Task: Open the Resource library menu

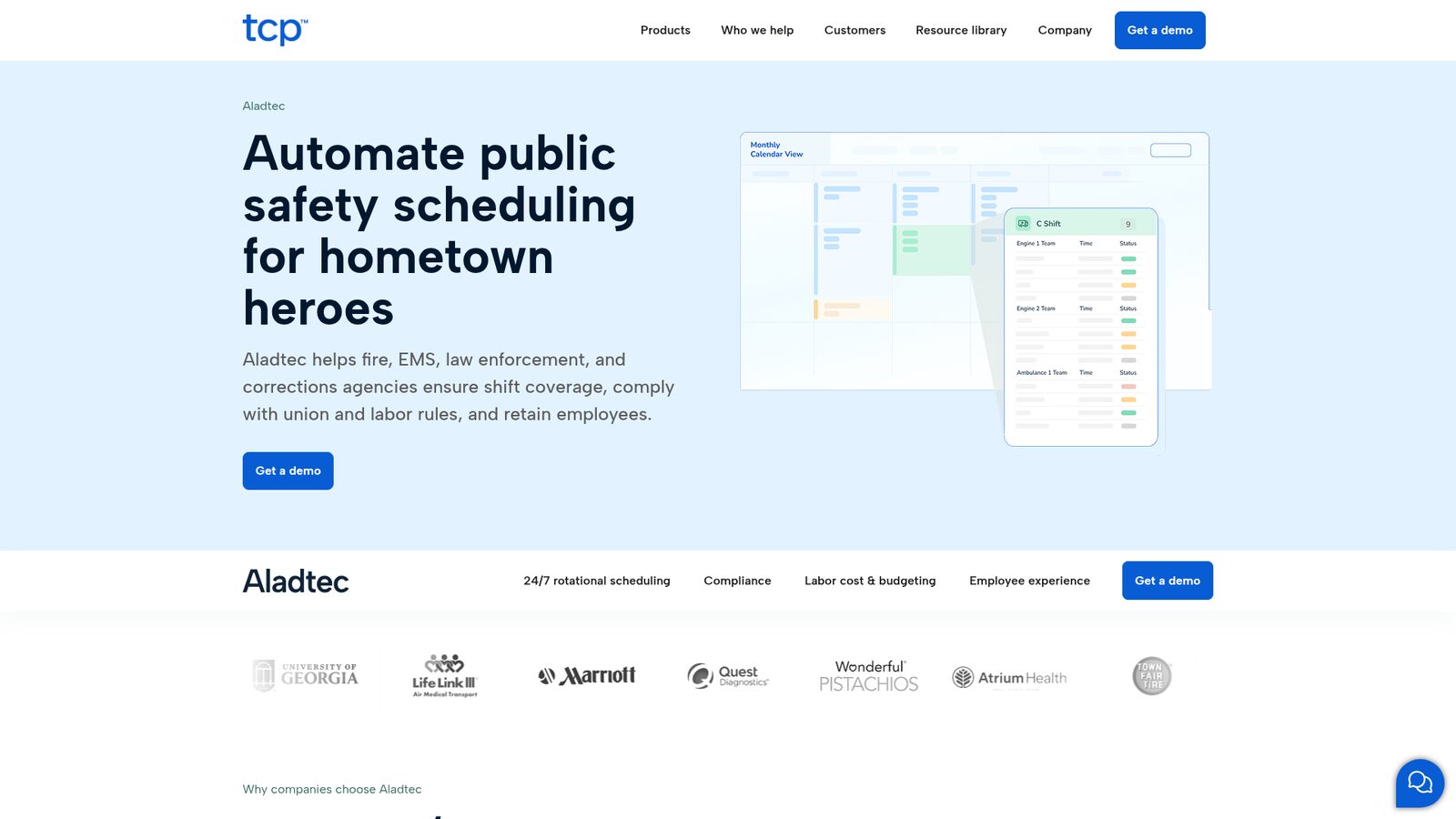Action: click(961, 30)
